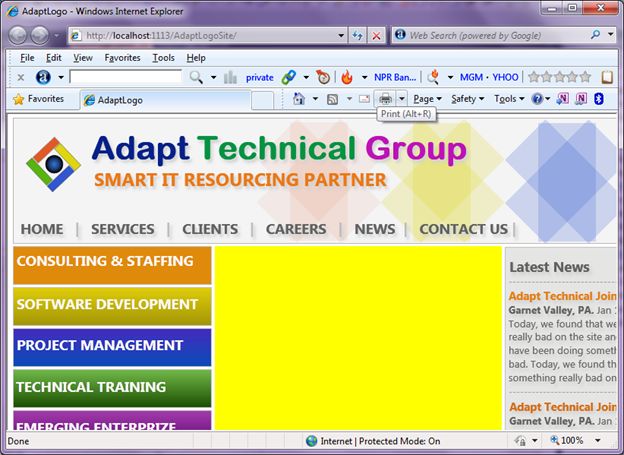The height and width of the screenshot is (455, 624).
Task: Open the File menu
Action: 27,58
